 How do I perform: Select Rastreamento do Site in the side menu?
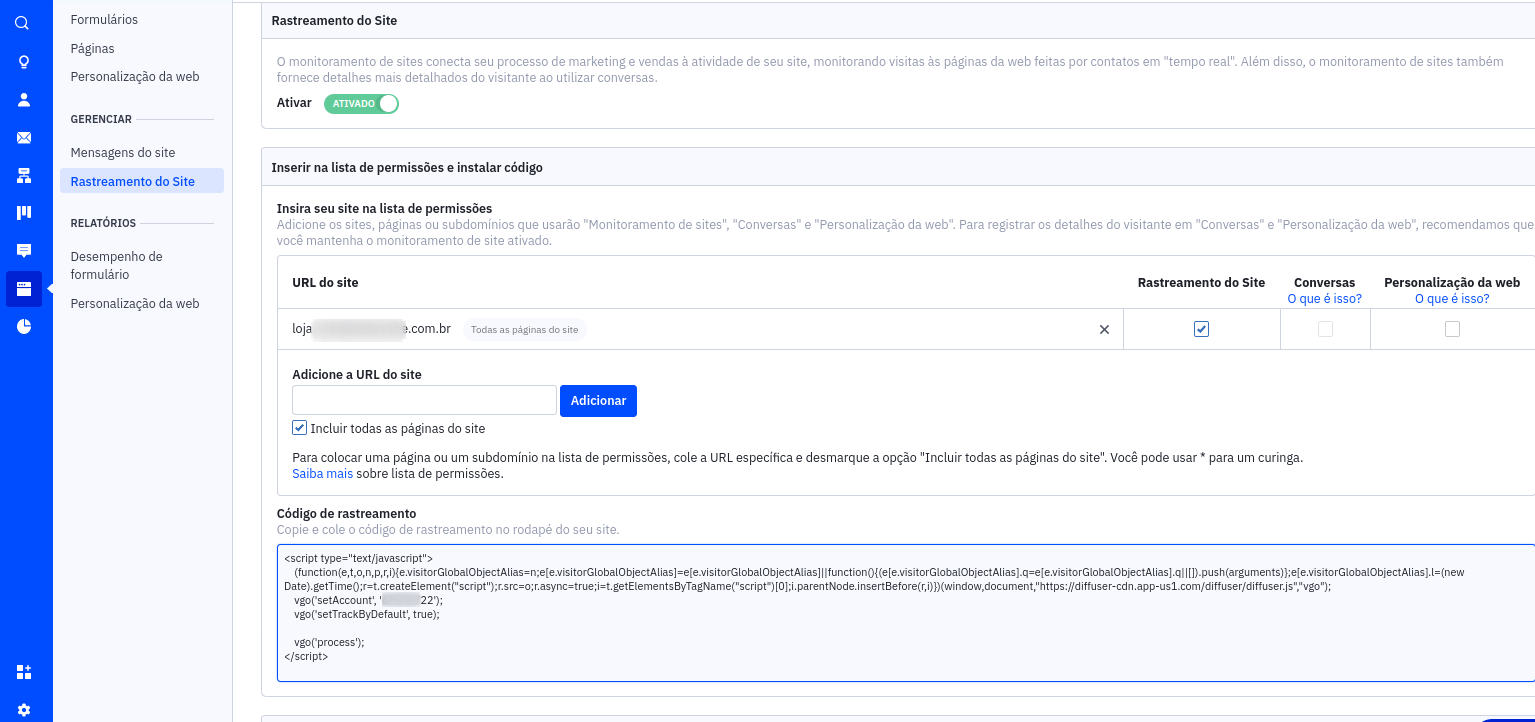pos(141,181)
